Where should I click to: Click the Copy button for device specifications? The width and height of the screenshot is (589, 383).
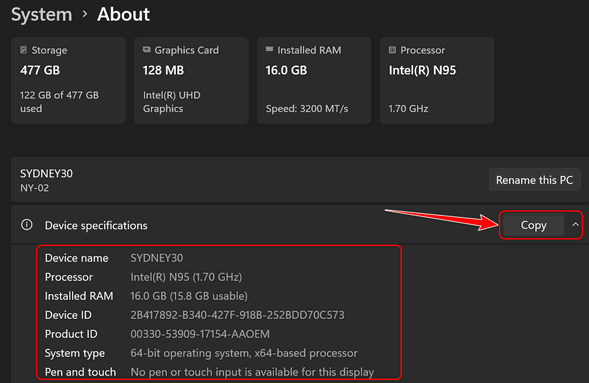[533, 225]
